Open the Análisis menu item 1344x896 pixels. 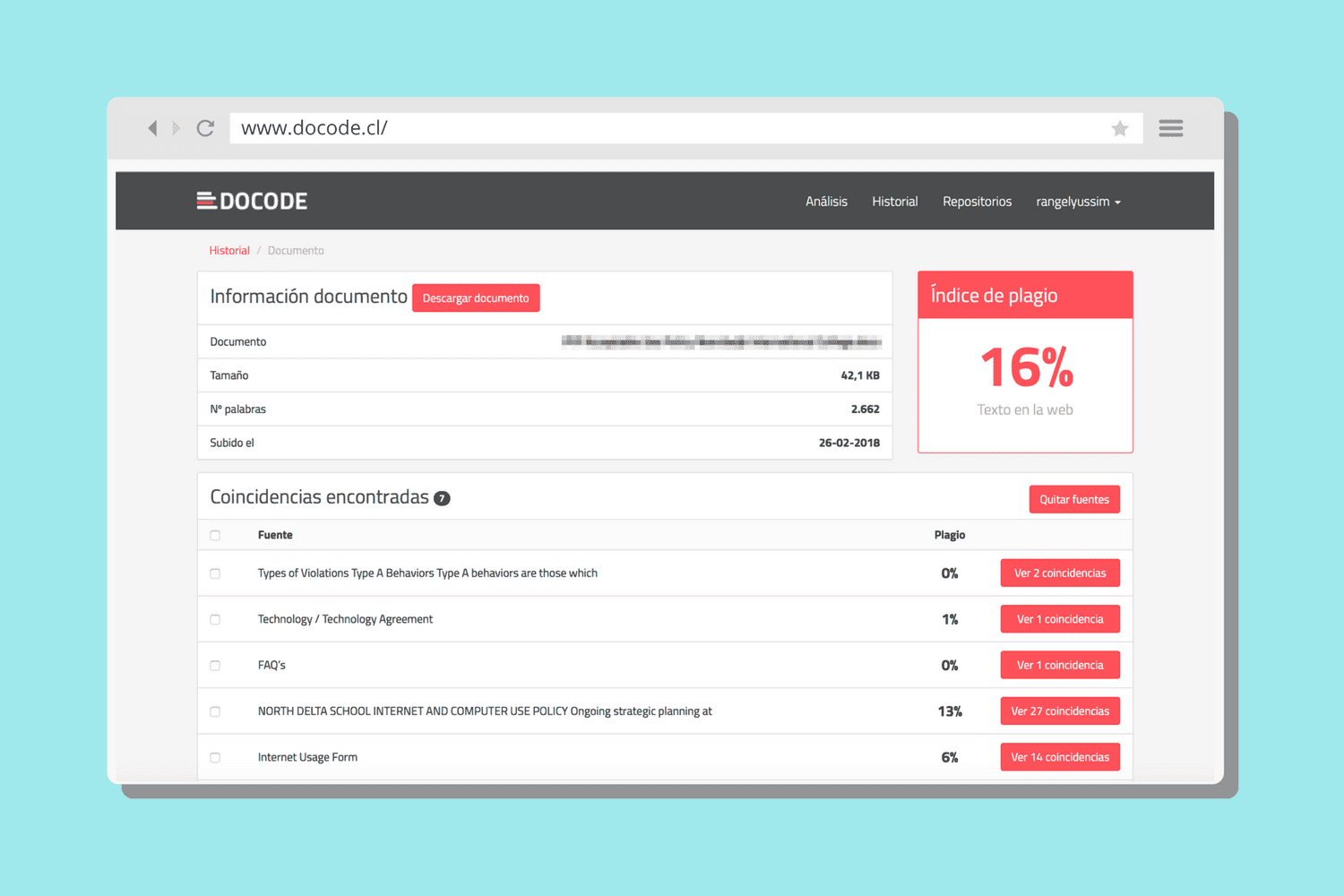click(825, 202)
